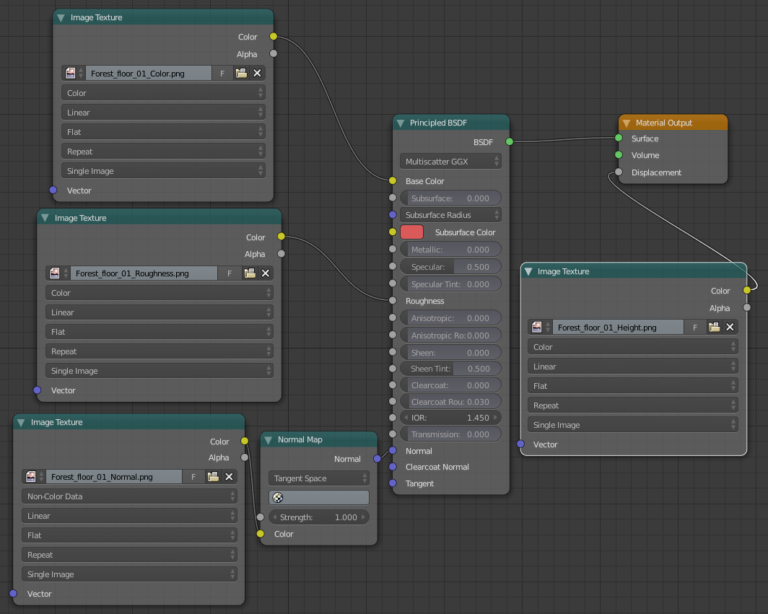Toggle fake user F for Forest_floor_01_Normal.png
768x614 pixels.
(194, 477)
